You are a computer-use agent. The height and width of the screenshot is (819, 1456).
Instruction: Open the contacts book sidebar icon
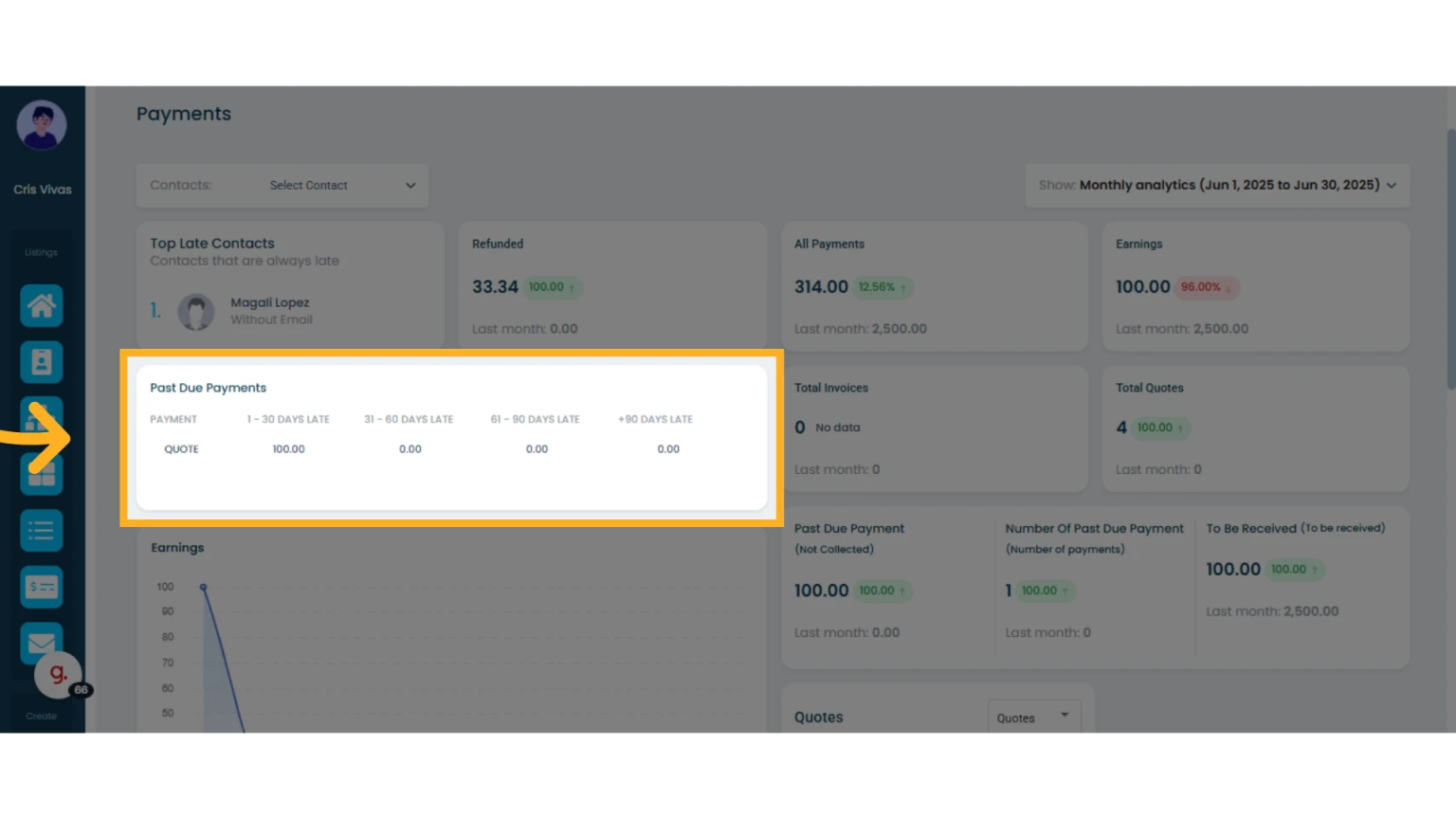pyautogui.click(x=41, y=361)
